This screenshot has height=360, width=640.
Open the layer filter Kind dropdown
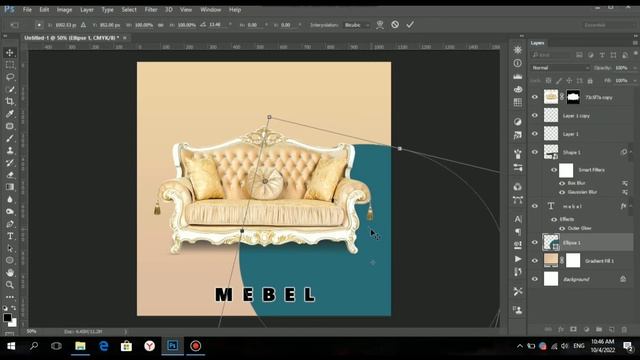tap(551, 55)
